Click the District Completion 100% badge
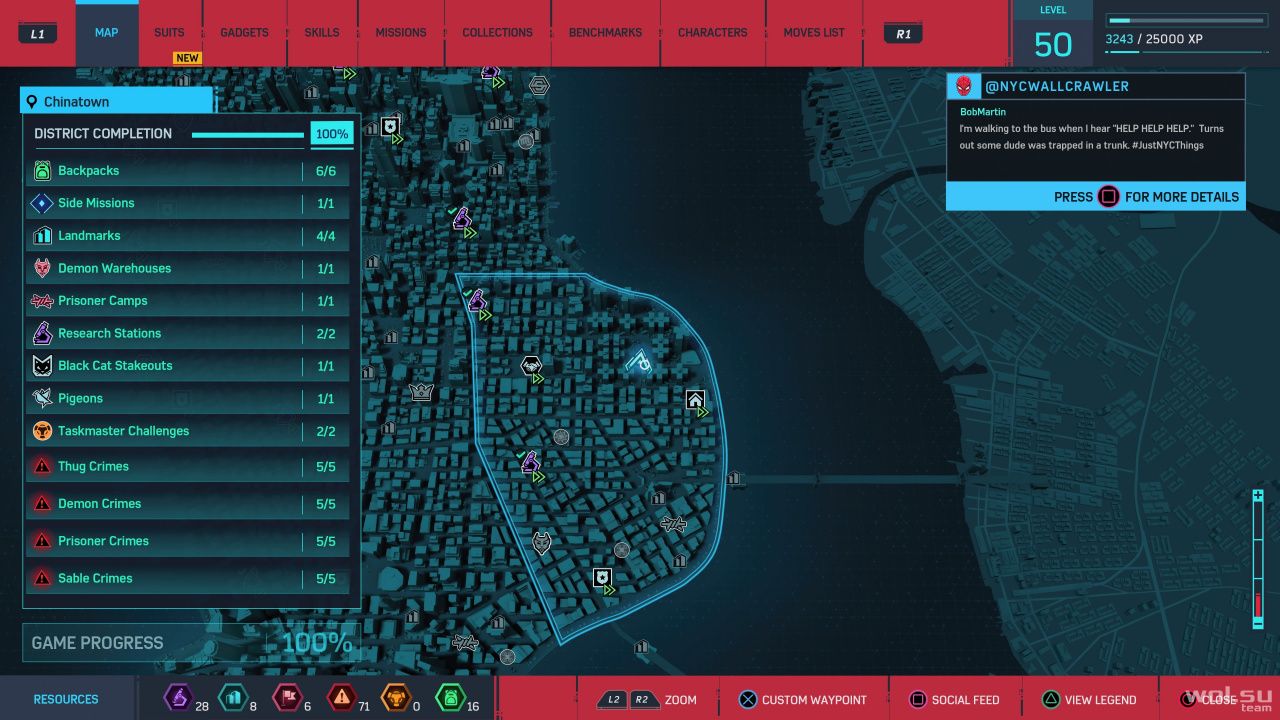 (x=332, y=134)
